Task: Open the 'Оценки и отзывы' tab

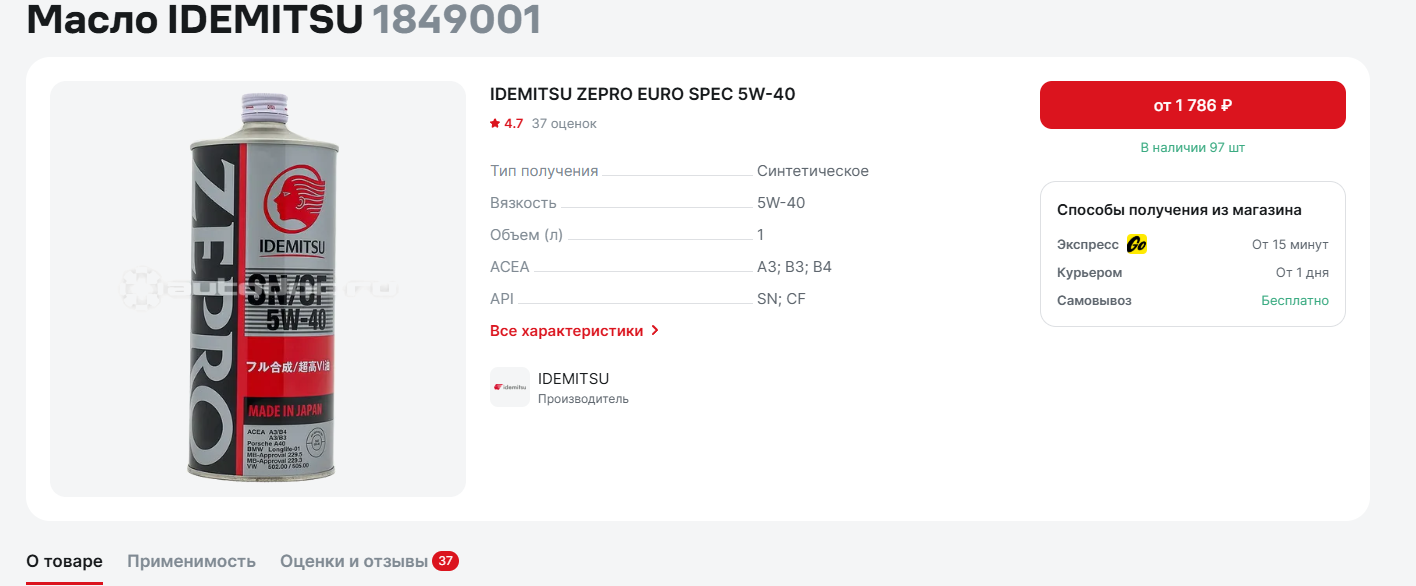Action: click(354, 561)
